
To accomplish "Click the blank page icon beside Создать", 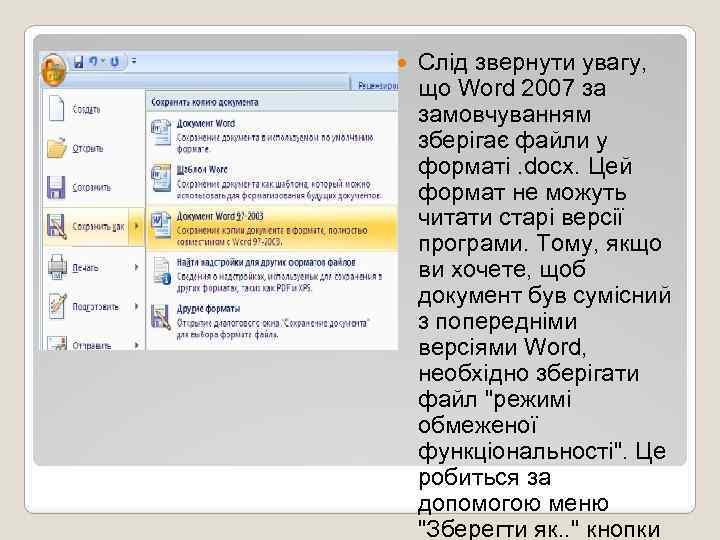I will (56, 108).
